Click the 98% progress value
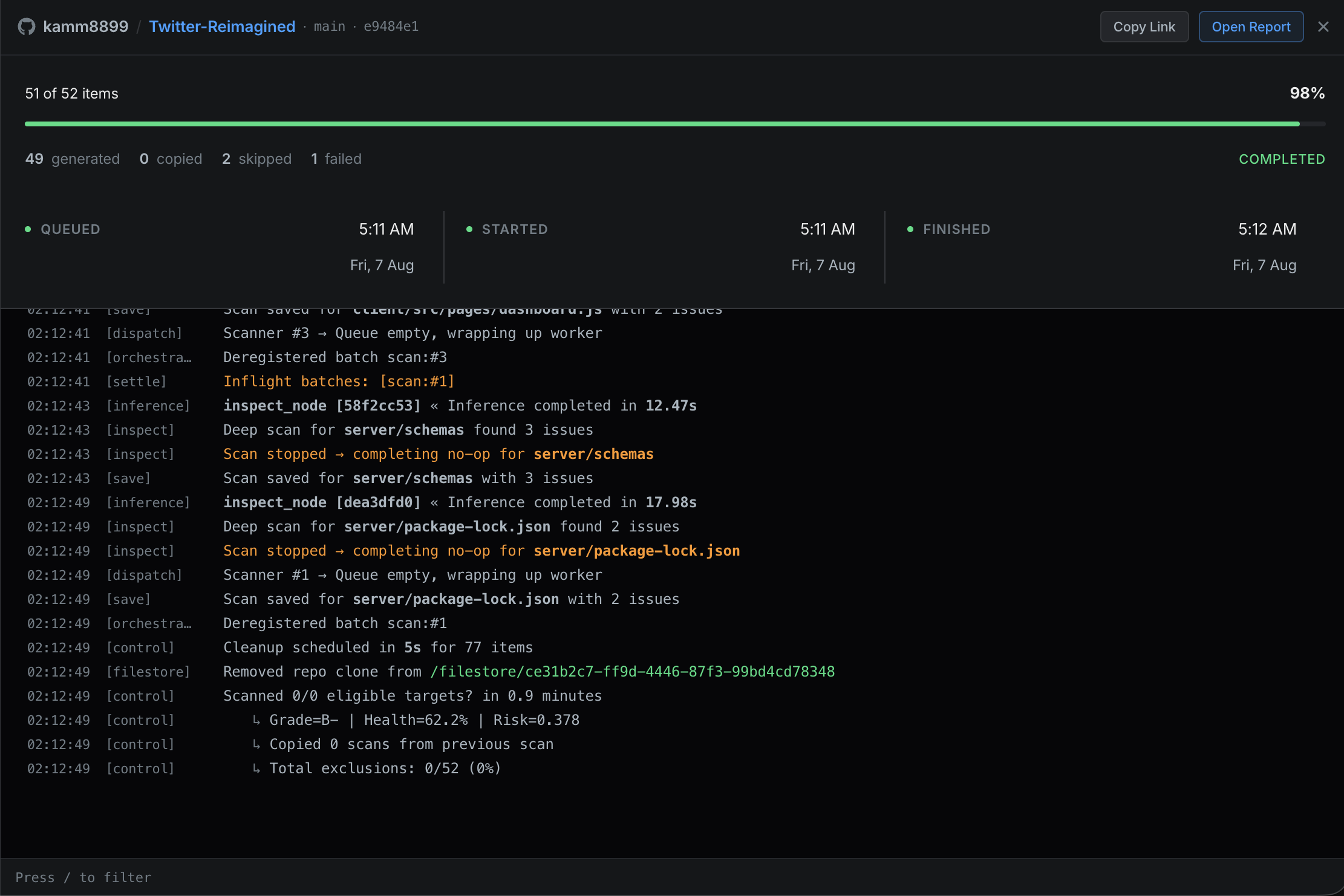Viewport: 1344px width, 896px height. tap(1307, 93)
